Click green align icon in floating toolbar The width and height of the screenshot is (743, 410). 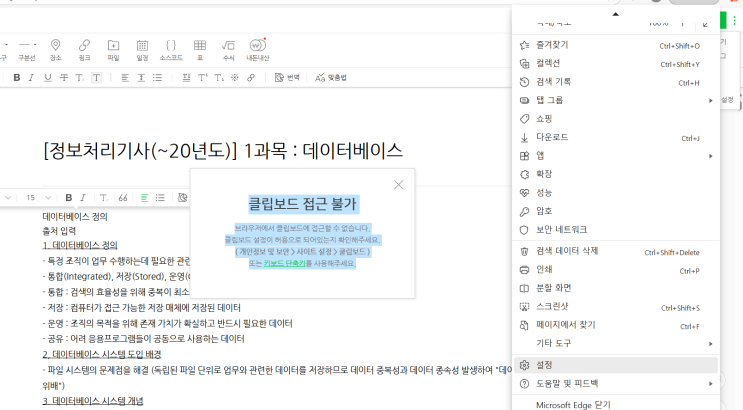coord(145,198)
